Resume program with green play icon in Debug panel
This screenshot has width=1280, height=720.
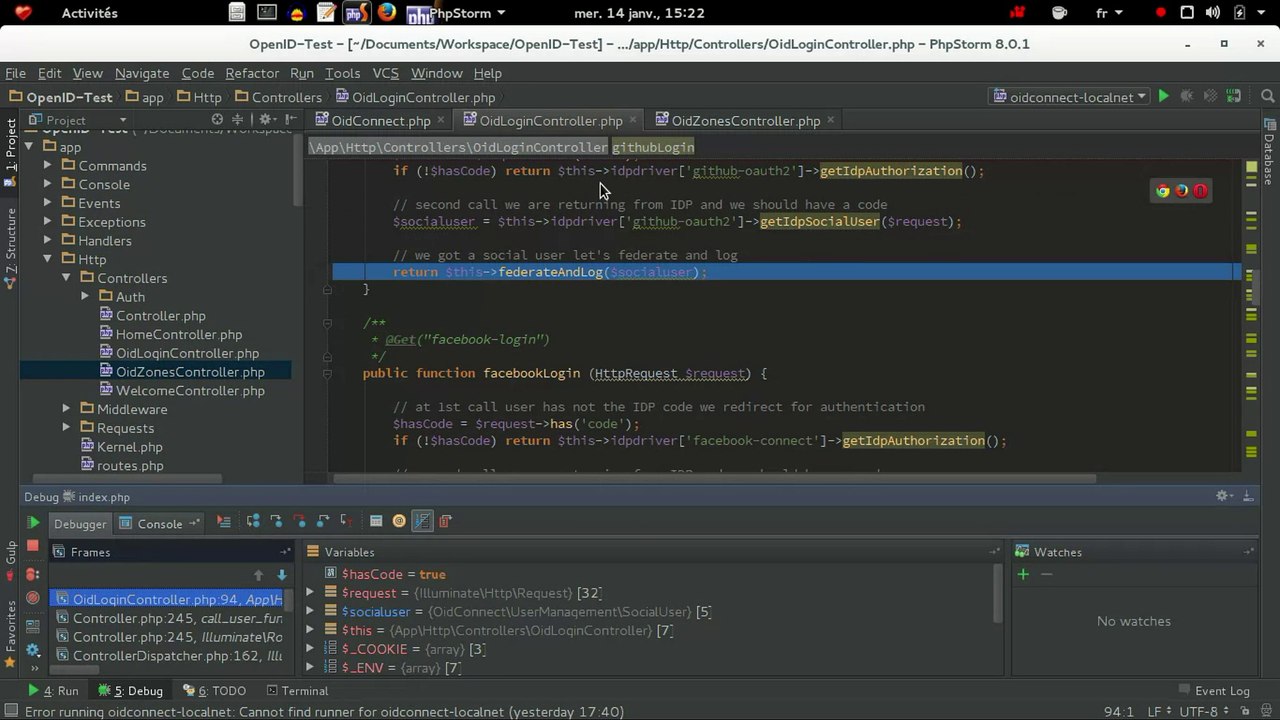[x=33, y=522]
